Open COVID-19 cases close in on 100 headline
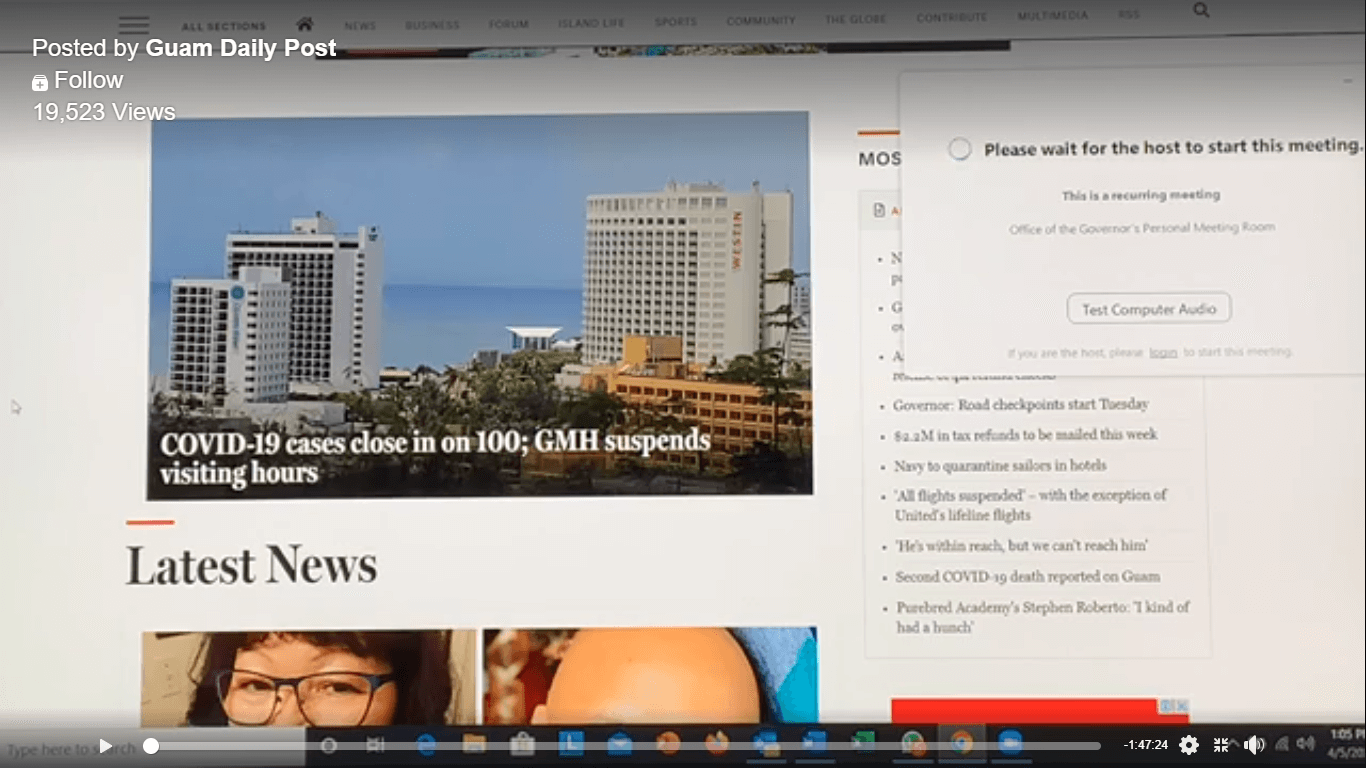 point(435,456)
